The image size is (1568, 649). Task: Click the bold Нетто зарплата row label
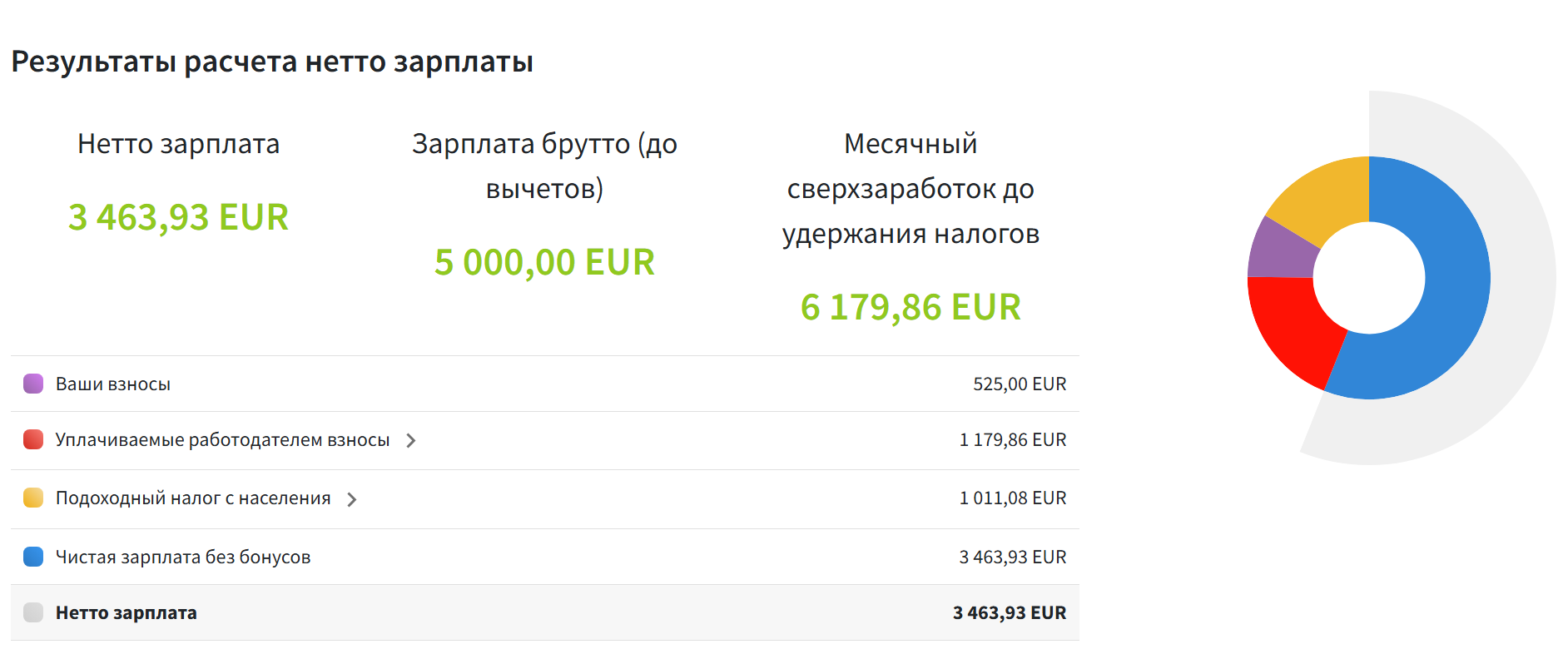[x=126, y=612]
